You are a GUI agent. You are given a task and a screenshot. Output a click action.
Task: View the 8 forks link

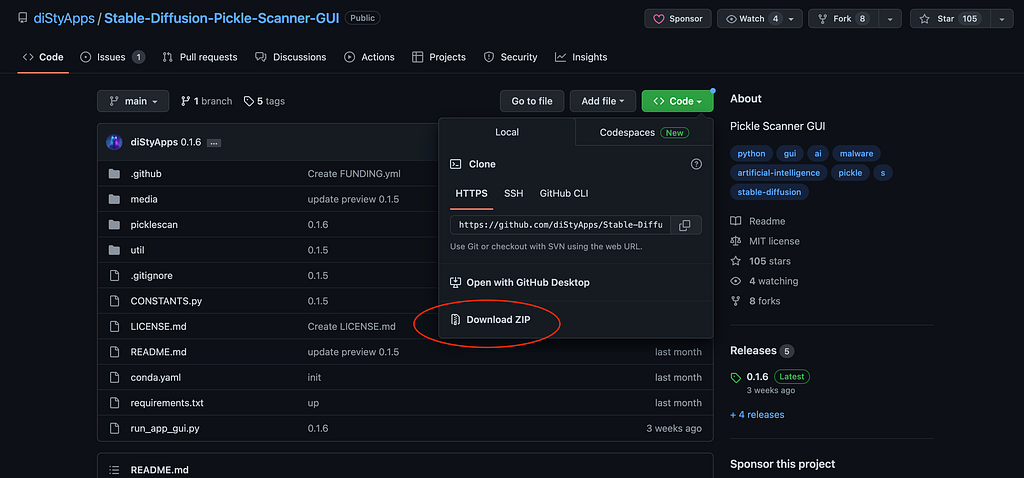[756, 301]
